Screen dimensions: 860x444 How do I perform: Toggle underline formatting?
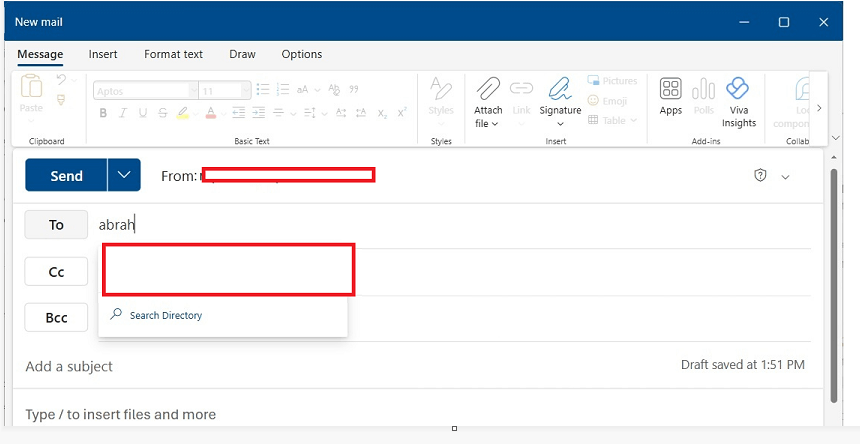pyautogui.click(x=143, y=113)
